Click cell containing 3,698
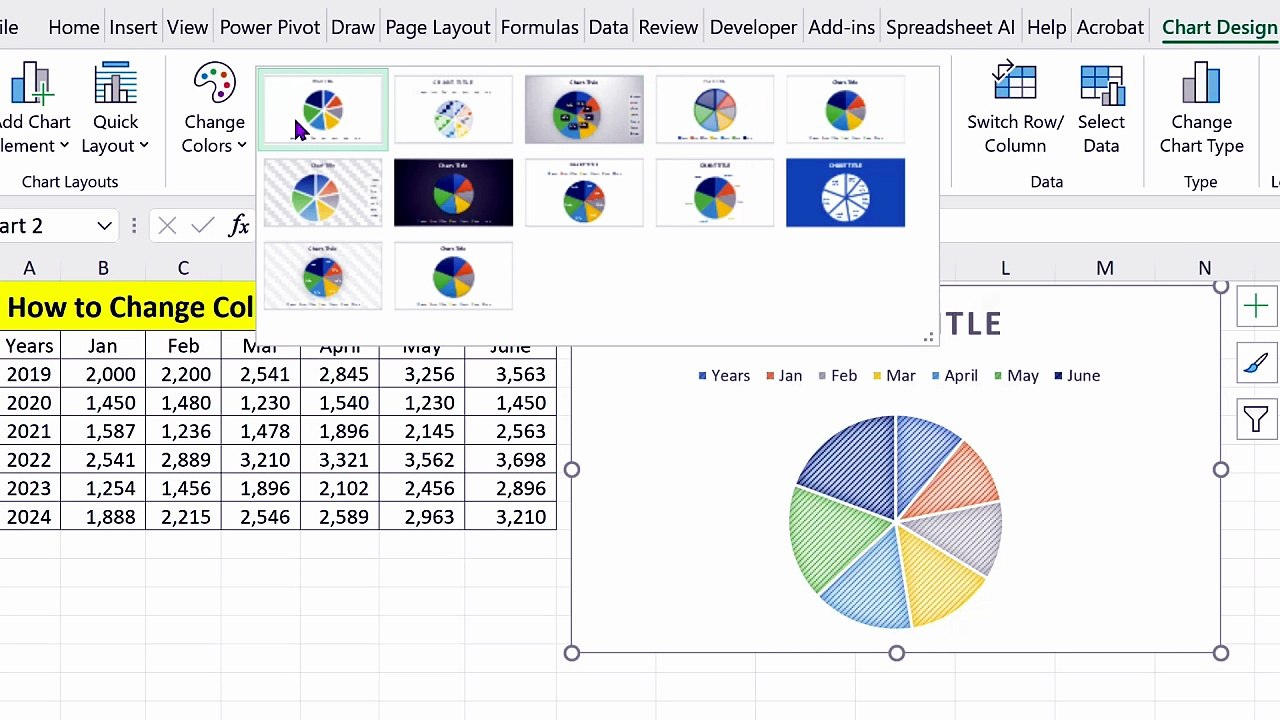This screenshot has width=1280, height=720. 512,460
